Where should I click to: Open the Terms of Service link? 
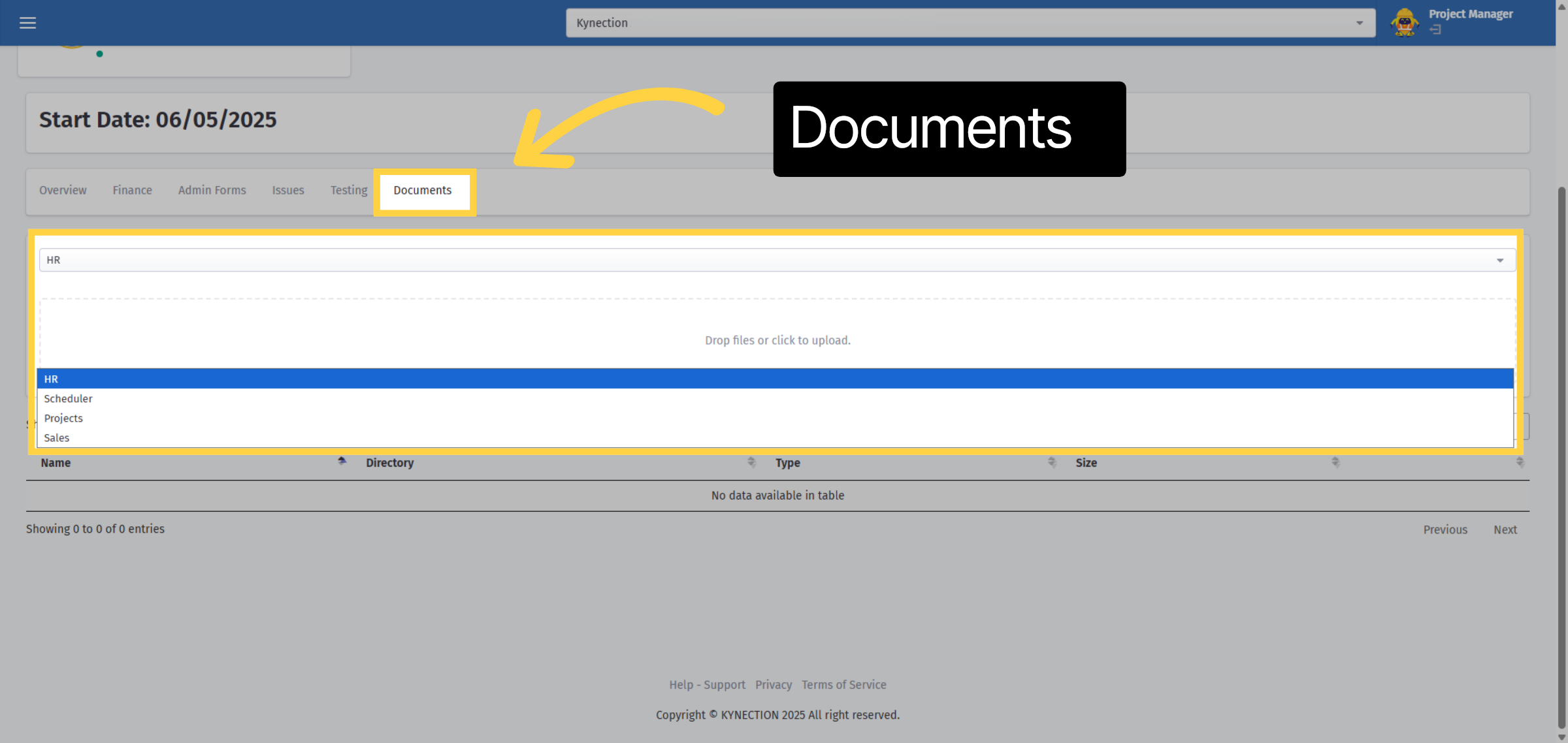pos(844,684)
